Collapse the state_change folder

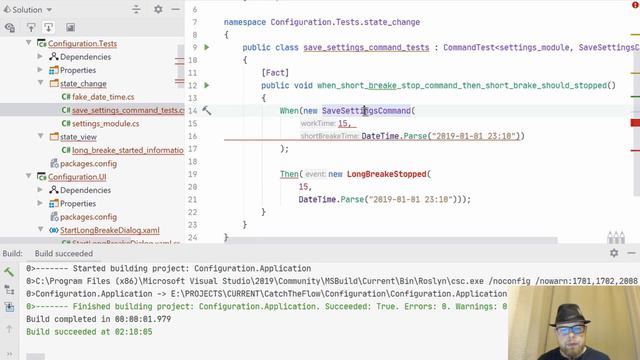pos(40,83)
